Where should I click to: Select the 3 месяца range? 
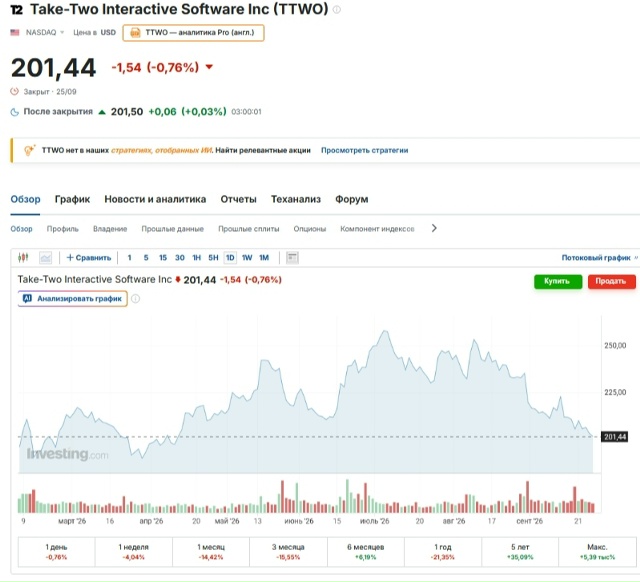(x=288, y=552)
